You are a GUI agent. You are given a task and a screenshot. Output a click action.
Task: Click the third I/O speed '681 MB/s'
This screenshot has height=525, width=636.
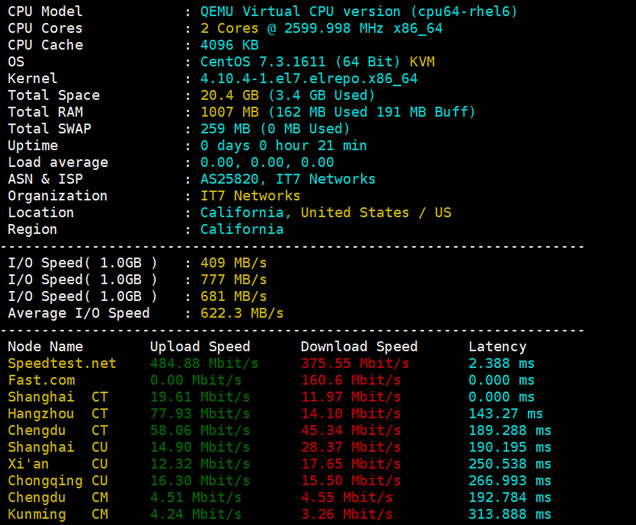(234, 296)
